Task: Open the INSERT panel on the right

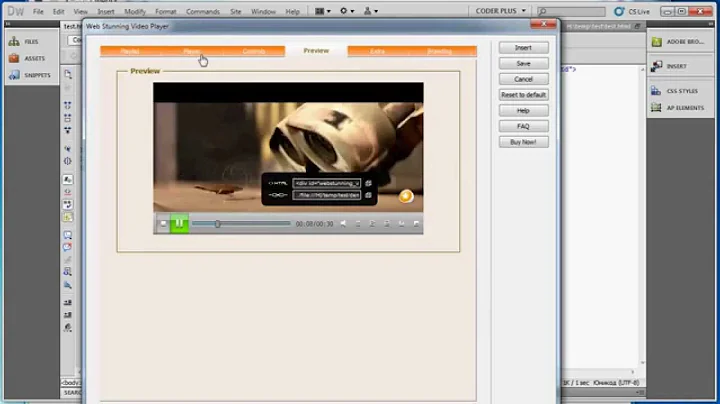Action: 669,66
